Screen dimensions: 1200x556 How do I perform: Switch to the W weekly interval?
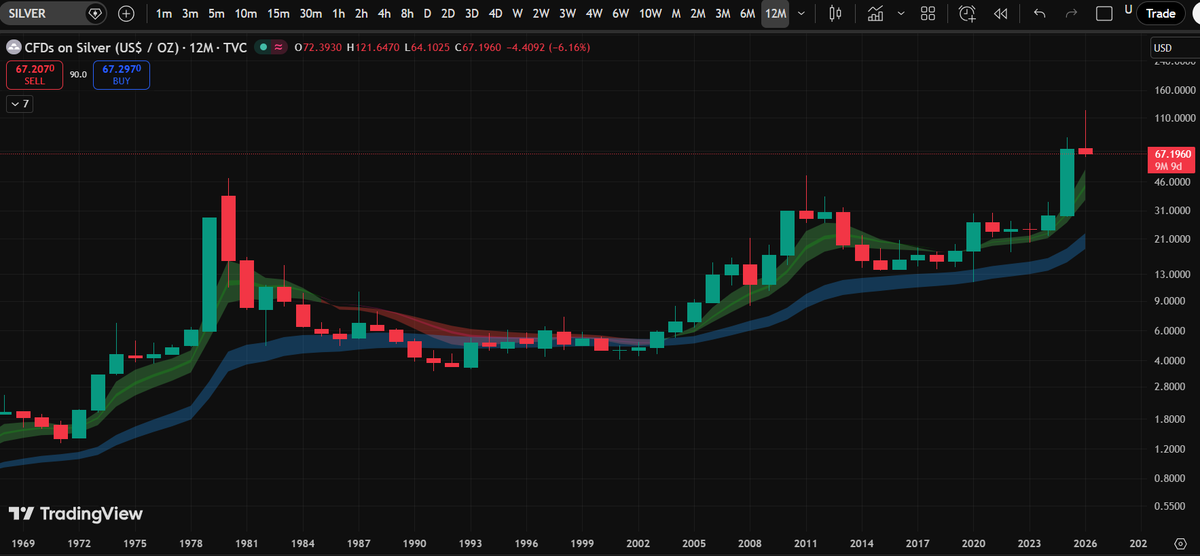(x=517, y=14)
